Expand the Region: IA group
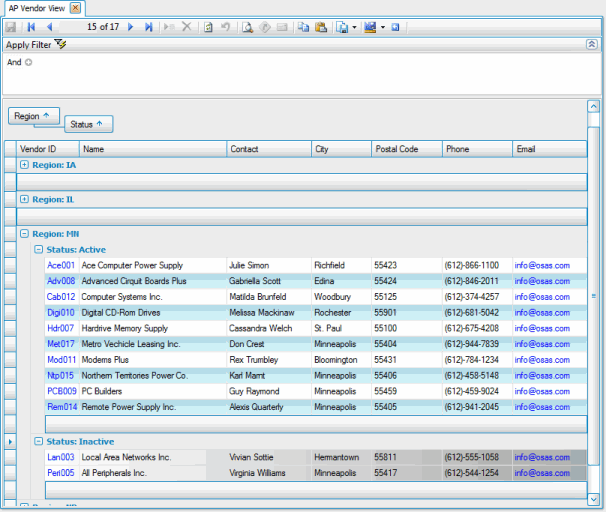This screenshot has height=512, width=606. click(x=25, y=165)
